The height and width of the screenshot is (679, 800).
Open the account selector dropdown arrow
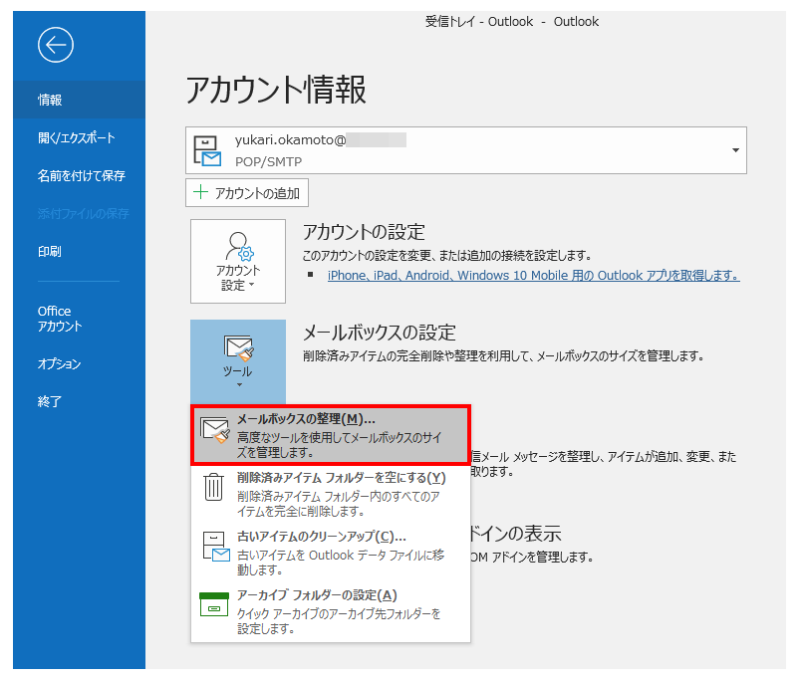click(736, 150)
